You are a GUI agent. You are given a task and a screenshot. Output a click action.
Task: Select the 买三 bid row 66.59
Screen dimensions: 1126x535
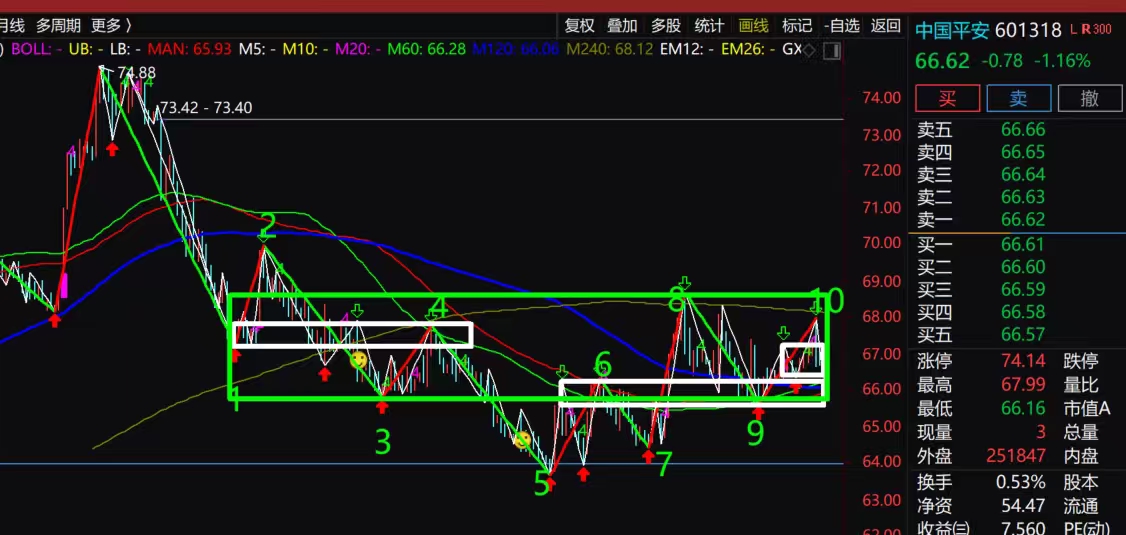(1017, 289)
